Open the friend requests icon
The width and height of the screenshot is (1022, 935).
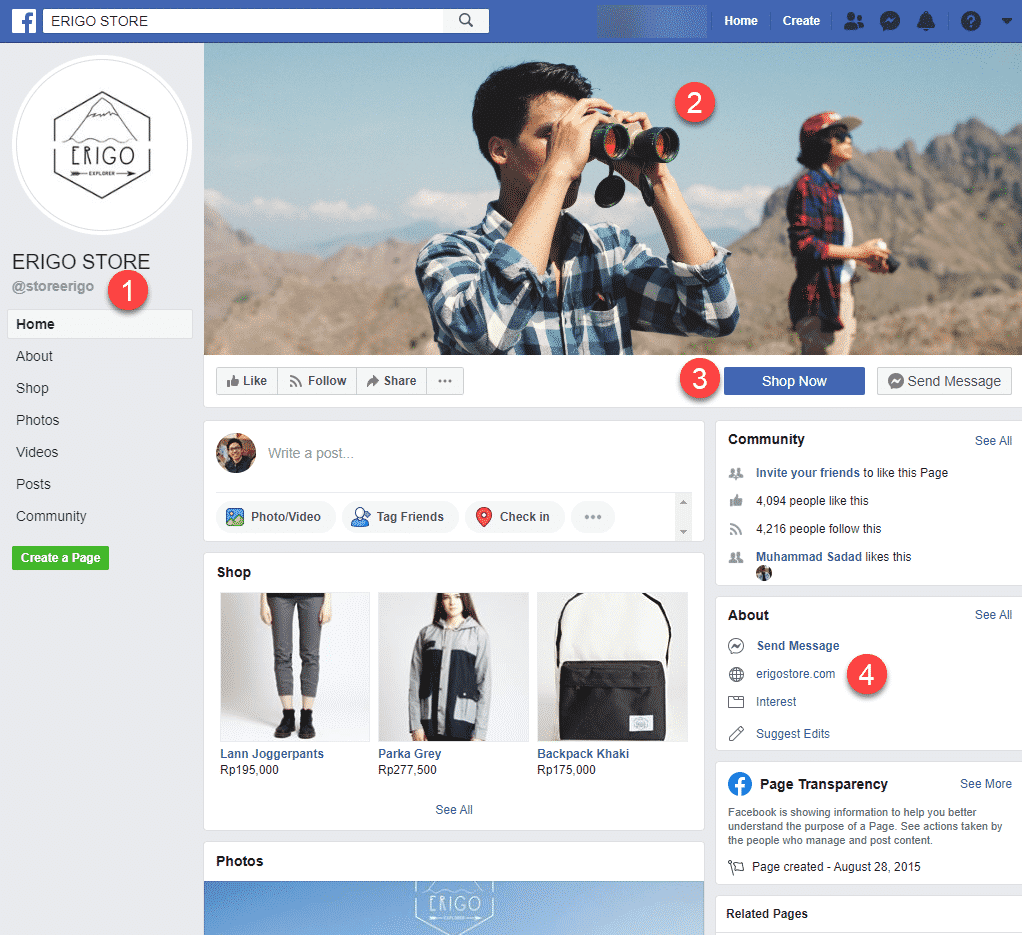[853, 21]
